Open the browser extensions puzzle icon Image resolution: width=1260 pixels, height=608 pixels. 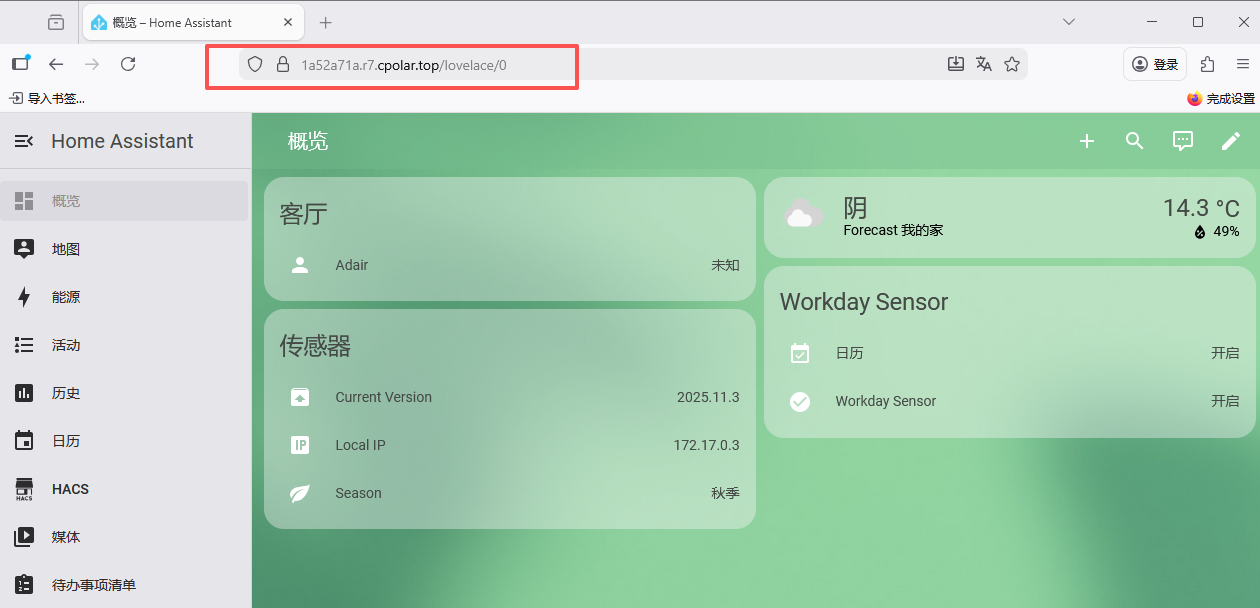click(x=1207, y=64)
